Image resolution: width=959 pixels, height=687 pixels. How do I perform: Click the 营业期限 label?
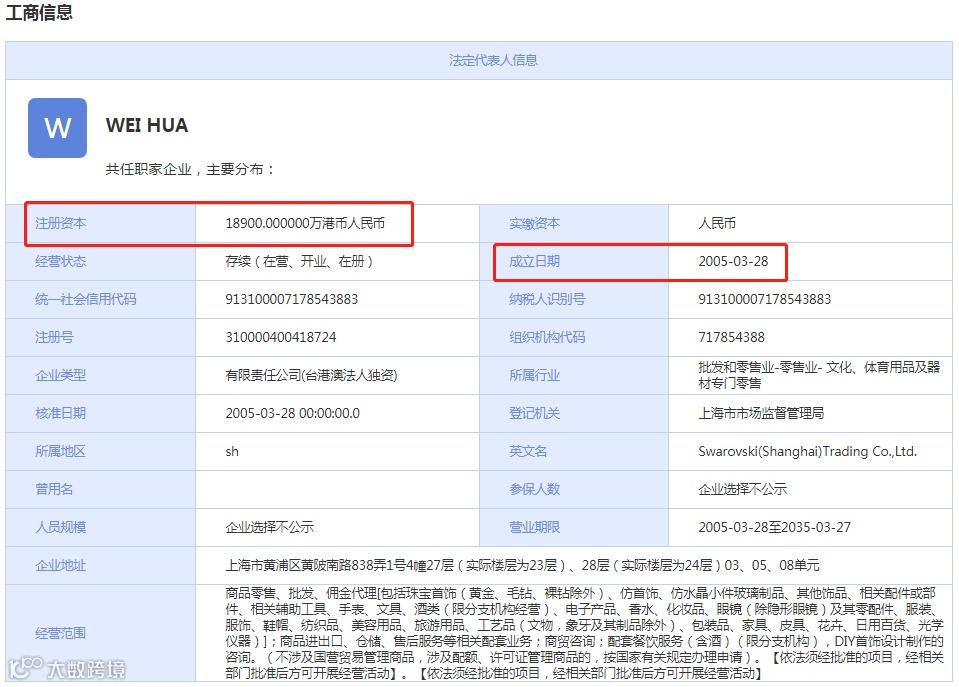coord(535,527)
